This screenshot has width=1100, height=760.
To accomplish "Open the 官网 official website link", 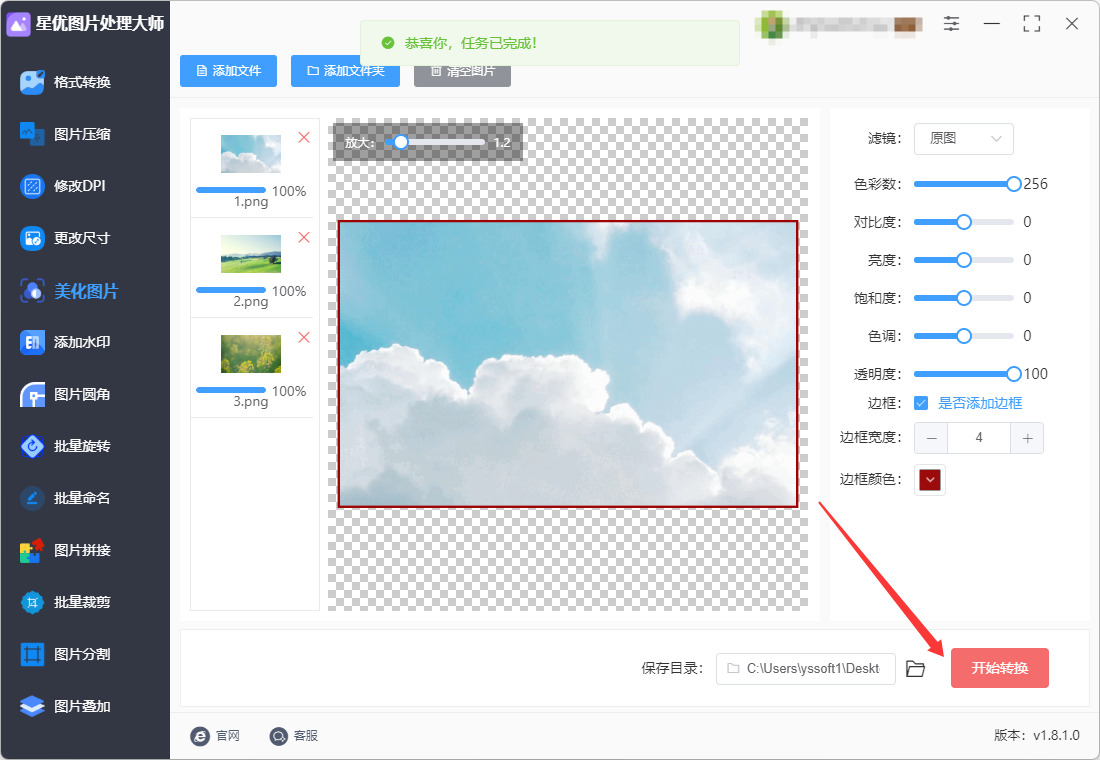I will tap(215, 735).
